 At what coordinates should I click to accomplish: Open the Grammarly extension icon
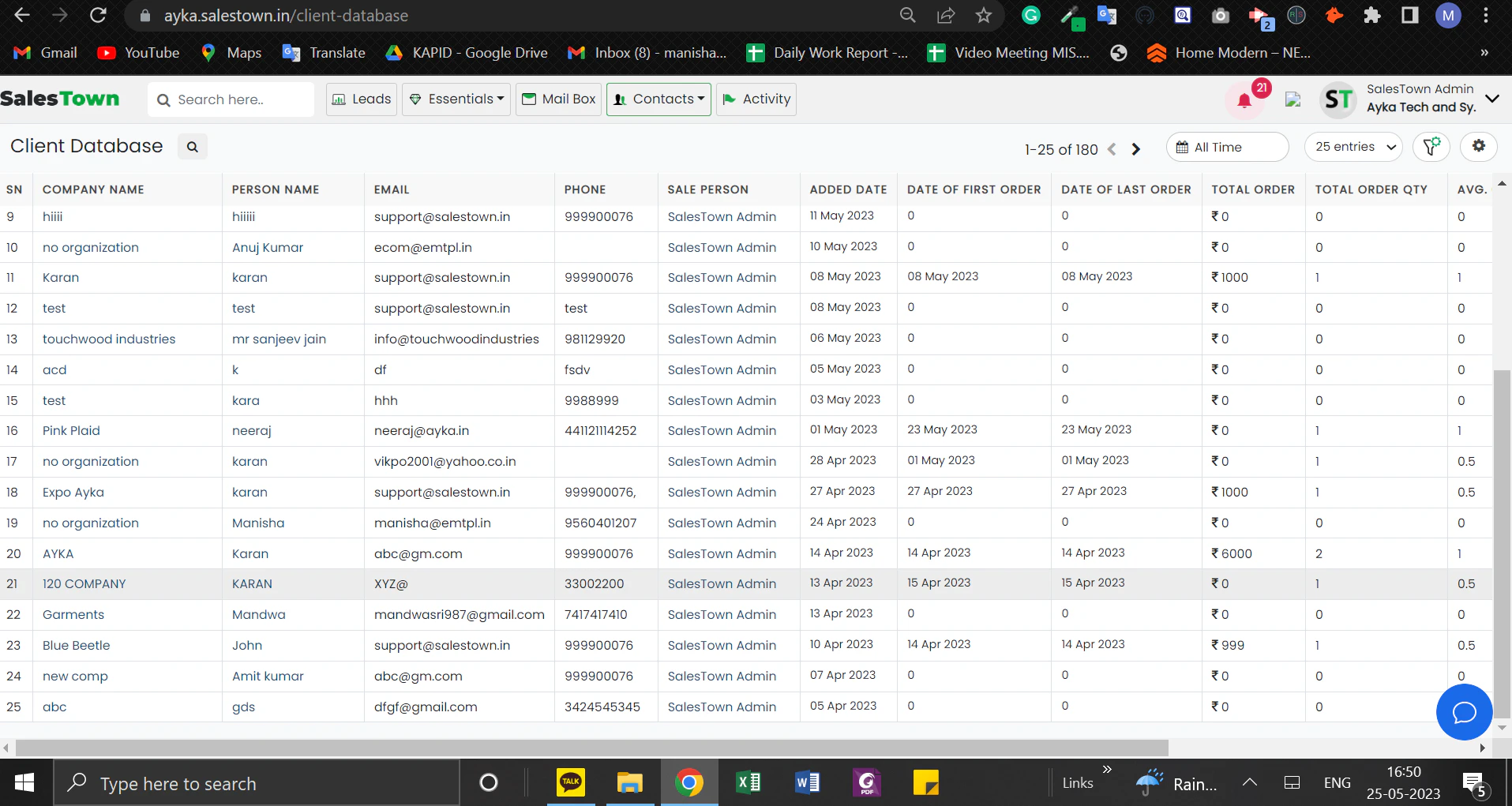tap(1031, 15)
